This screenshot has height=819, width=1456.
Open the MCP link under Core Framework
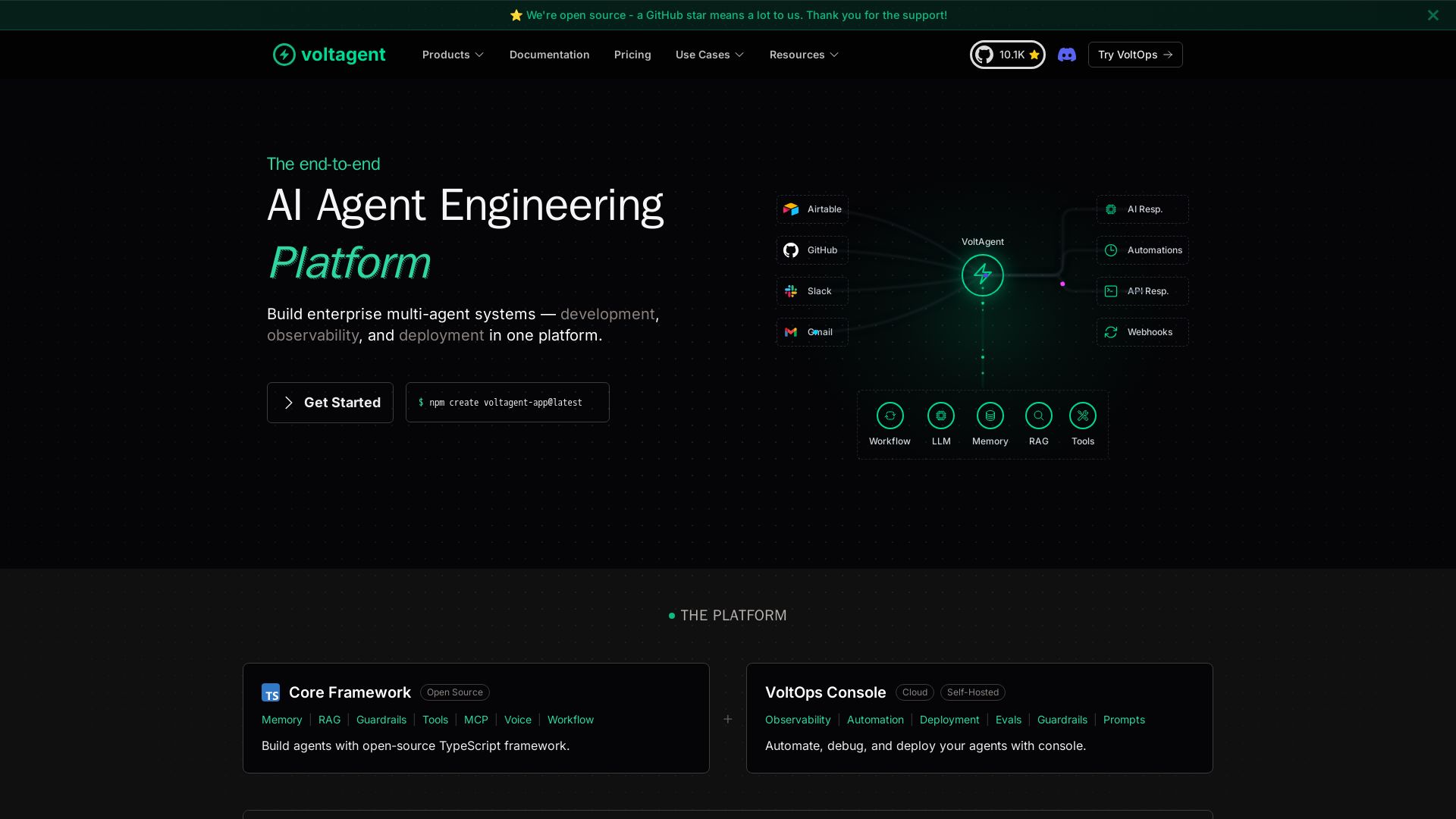[x=476, y=720]
